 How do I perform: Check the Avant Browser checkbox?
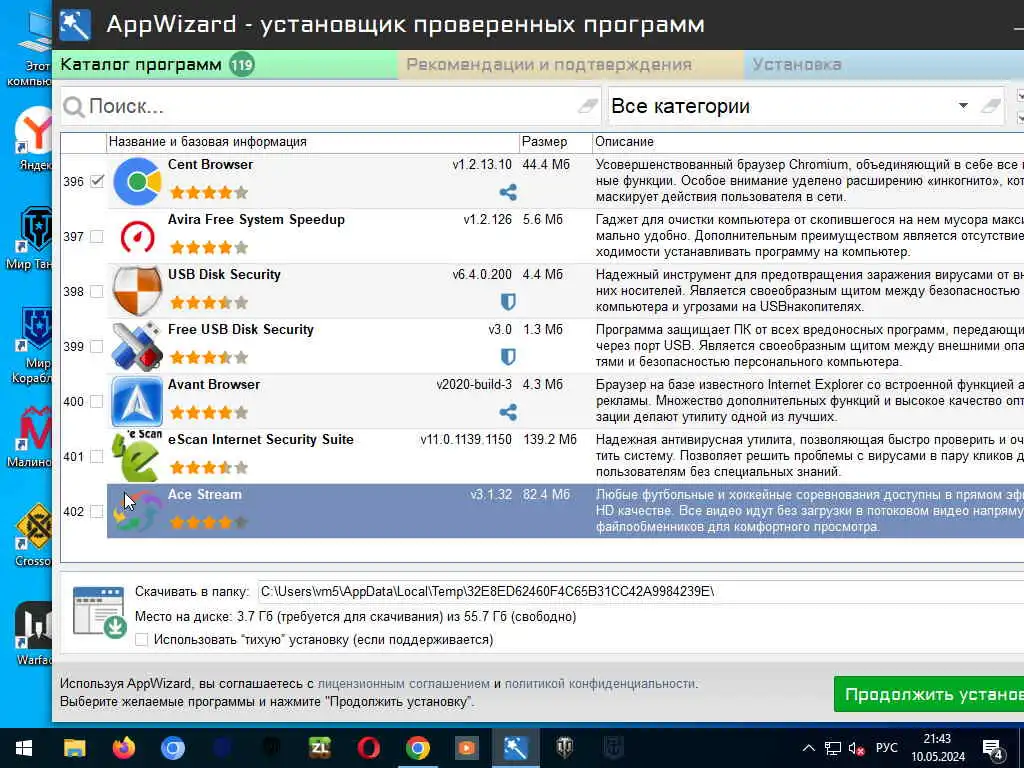pyautogui.click(x=97, y=401)
